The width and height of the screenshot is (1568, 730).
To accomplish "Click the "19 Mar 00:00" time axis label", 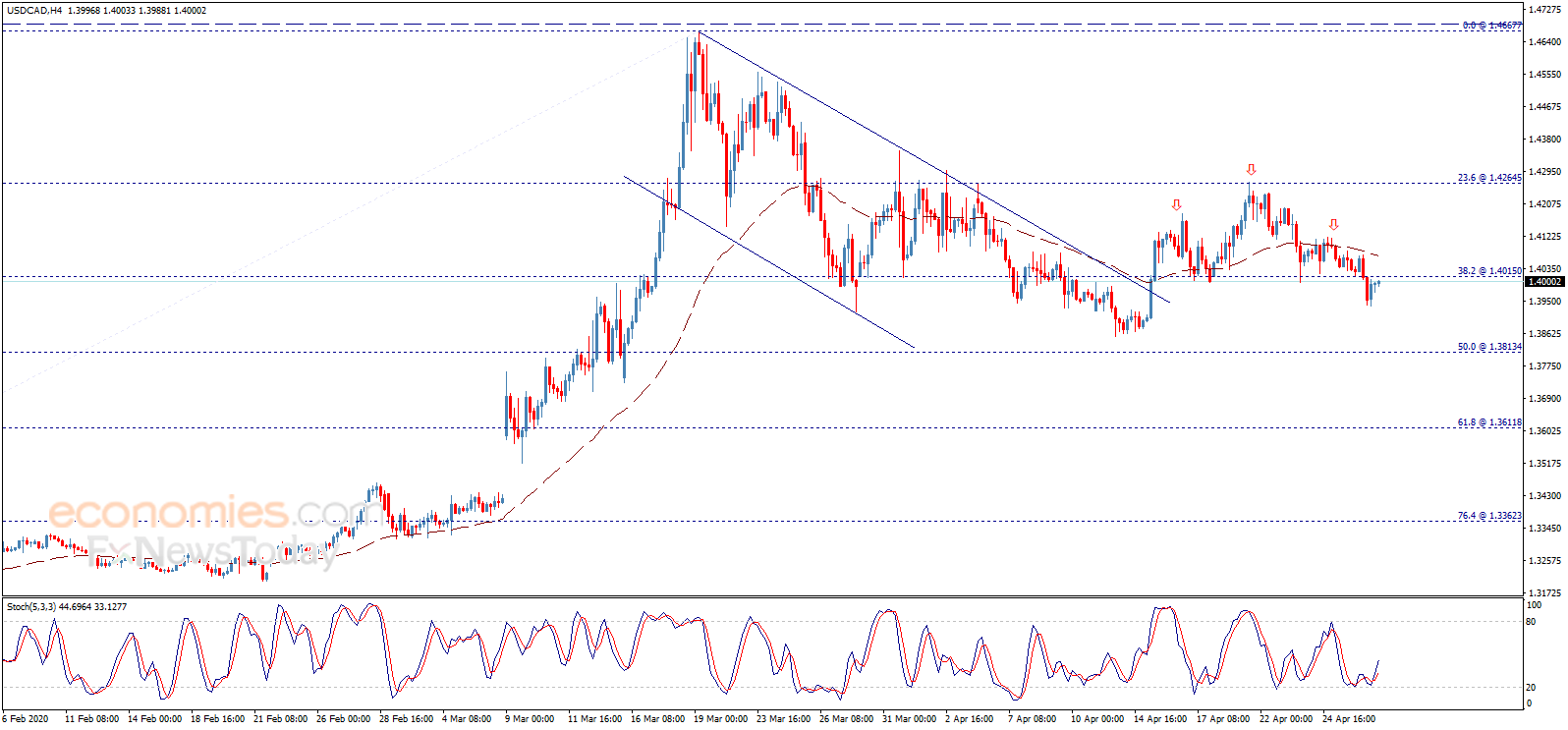I will [x=721, y=719].
